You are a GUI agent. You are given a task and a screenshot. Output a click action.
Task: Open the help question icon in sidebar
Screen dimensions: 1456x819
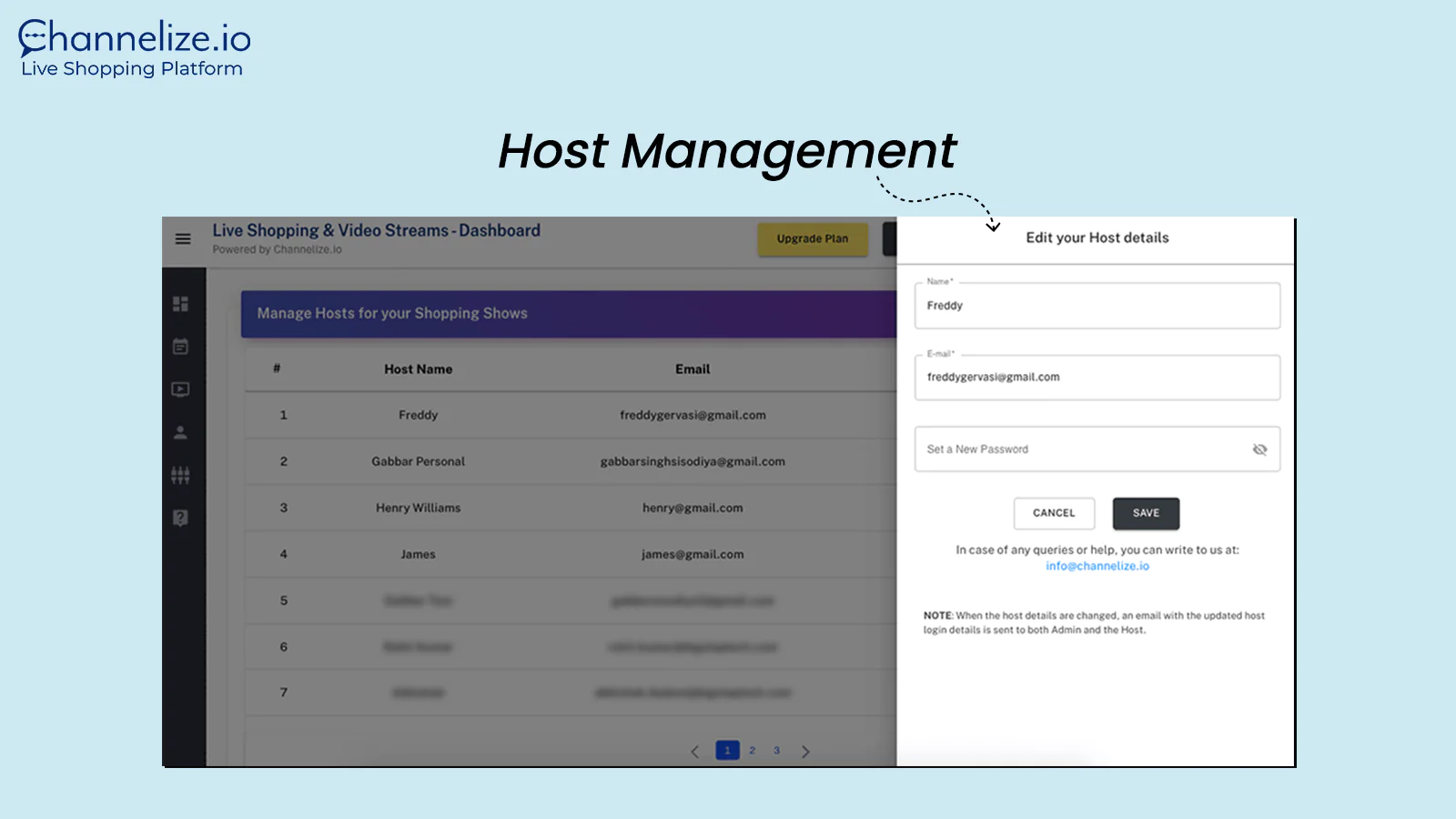[180, 518]
